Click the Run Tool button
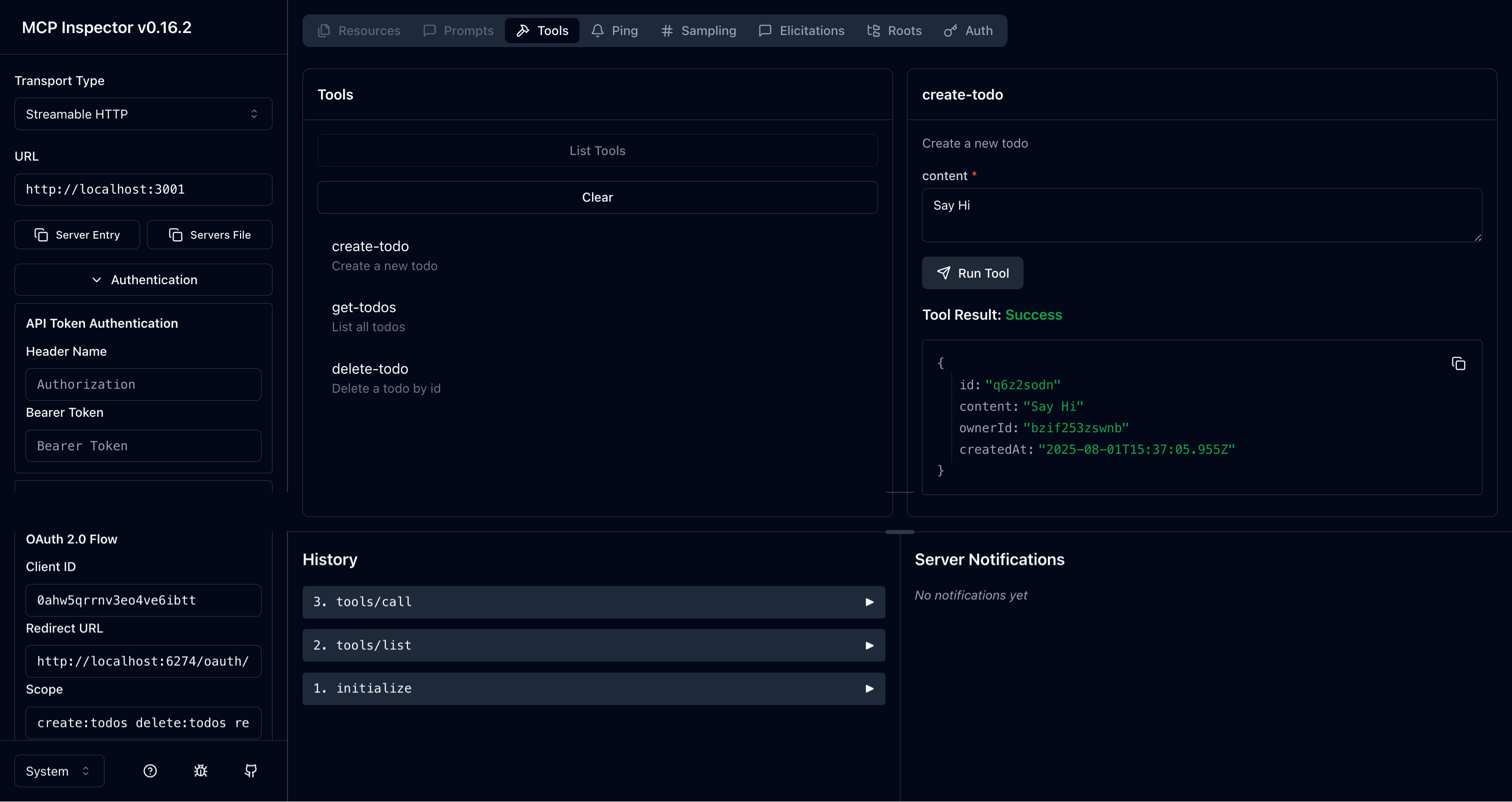Image resolution: width=1512 pixels, height=802 pixels. [x=972, y=273]
